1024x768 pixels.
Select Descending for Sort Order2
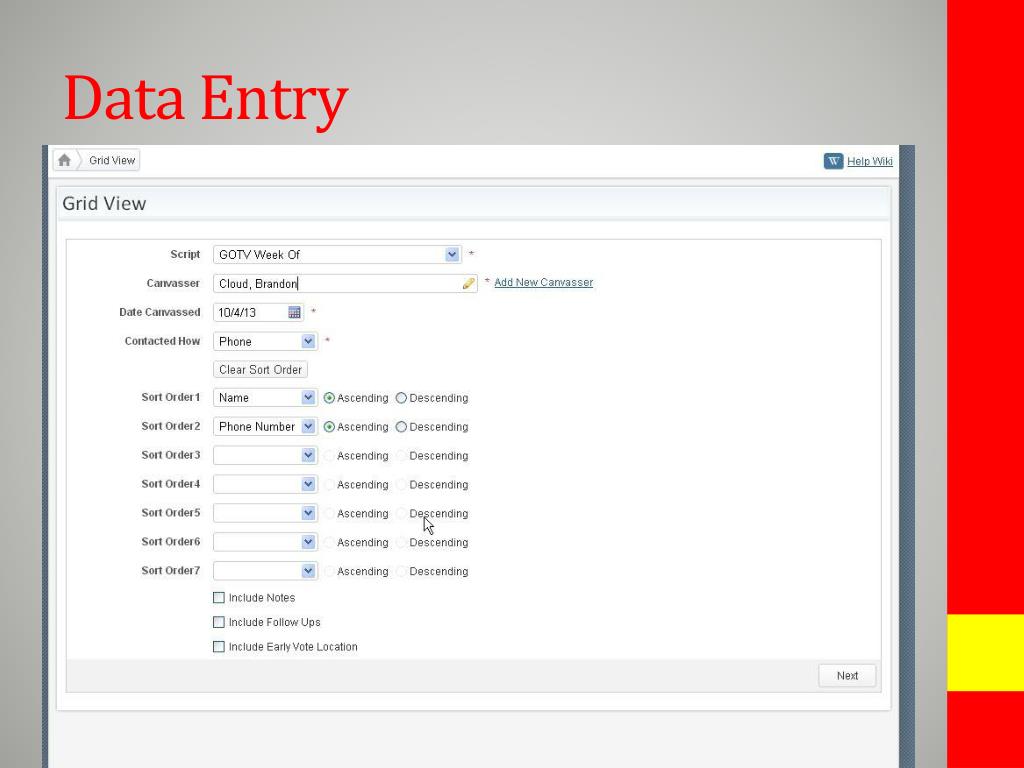coord(401,427)
